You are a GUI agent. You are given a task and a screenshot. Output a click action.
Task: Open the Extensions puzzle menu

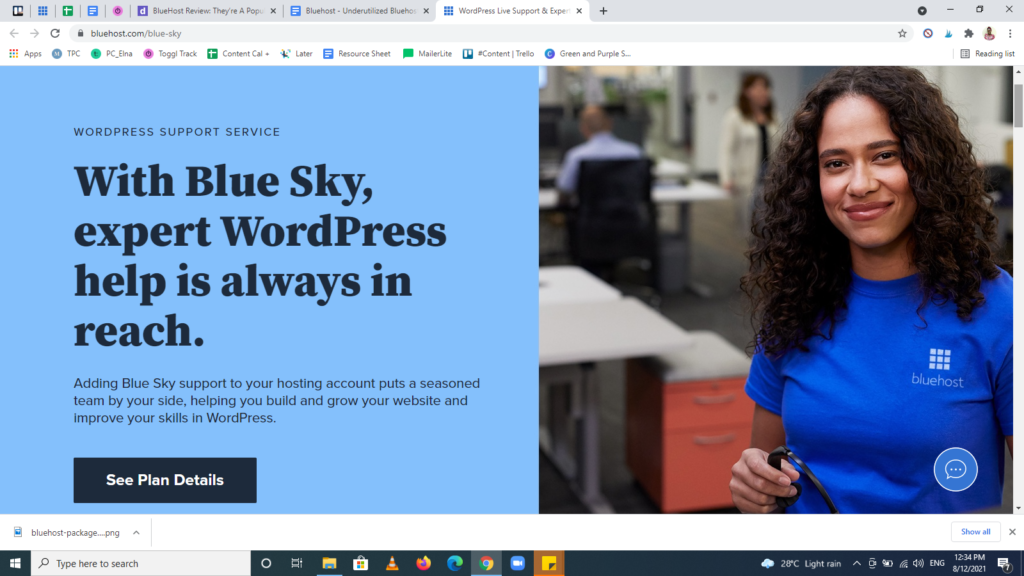pyautogui.click(x=968, y=33)
